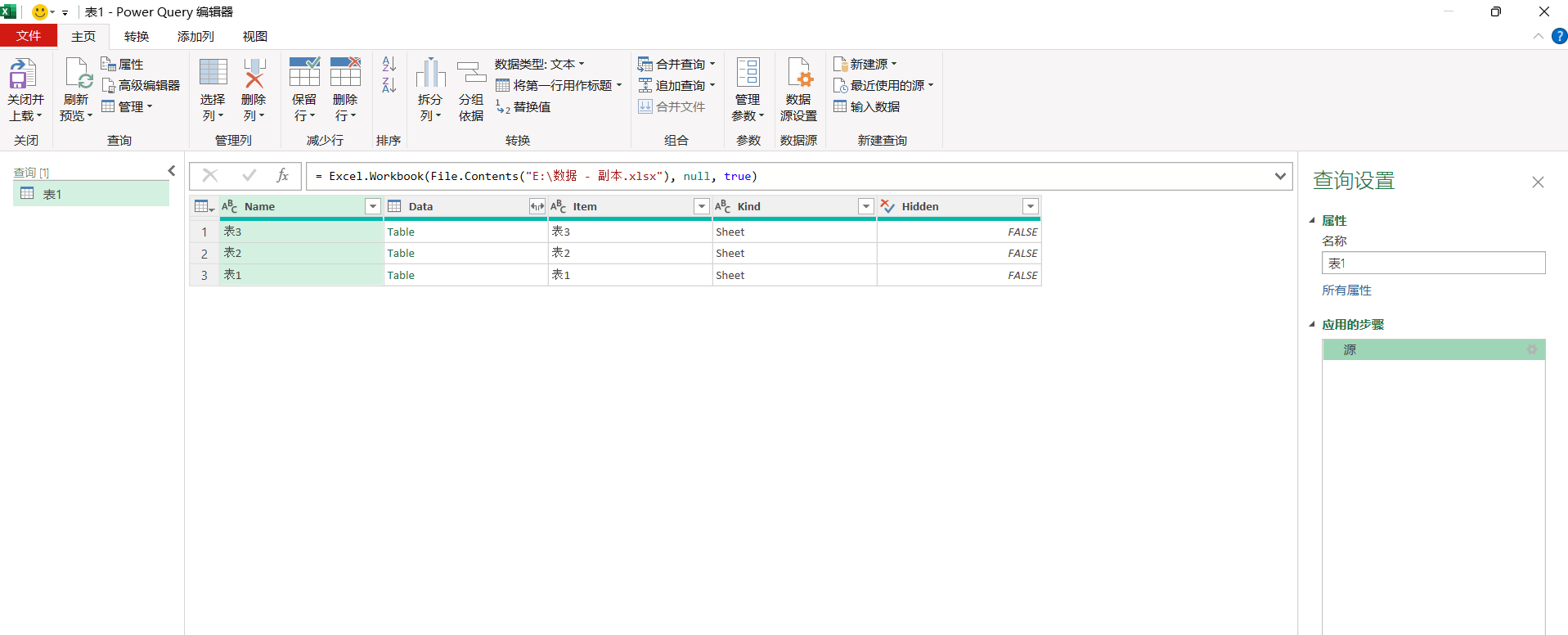Click the Hidden column data type icon

click(x=887, y=206)
